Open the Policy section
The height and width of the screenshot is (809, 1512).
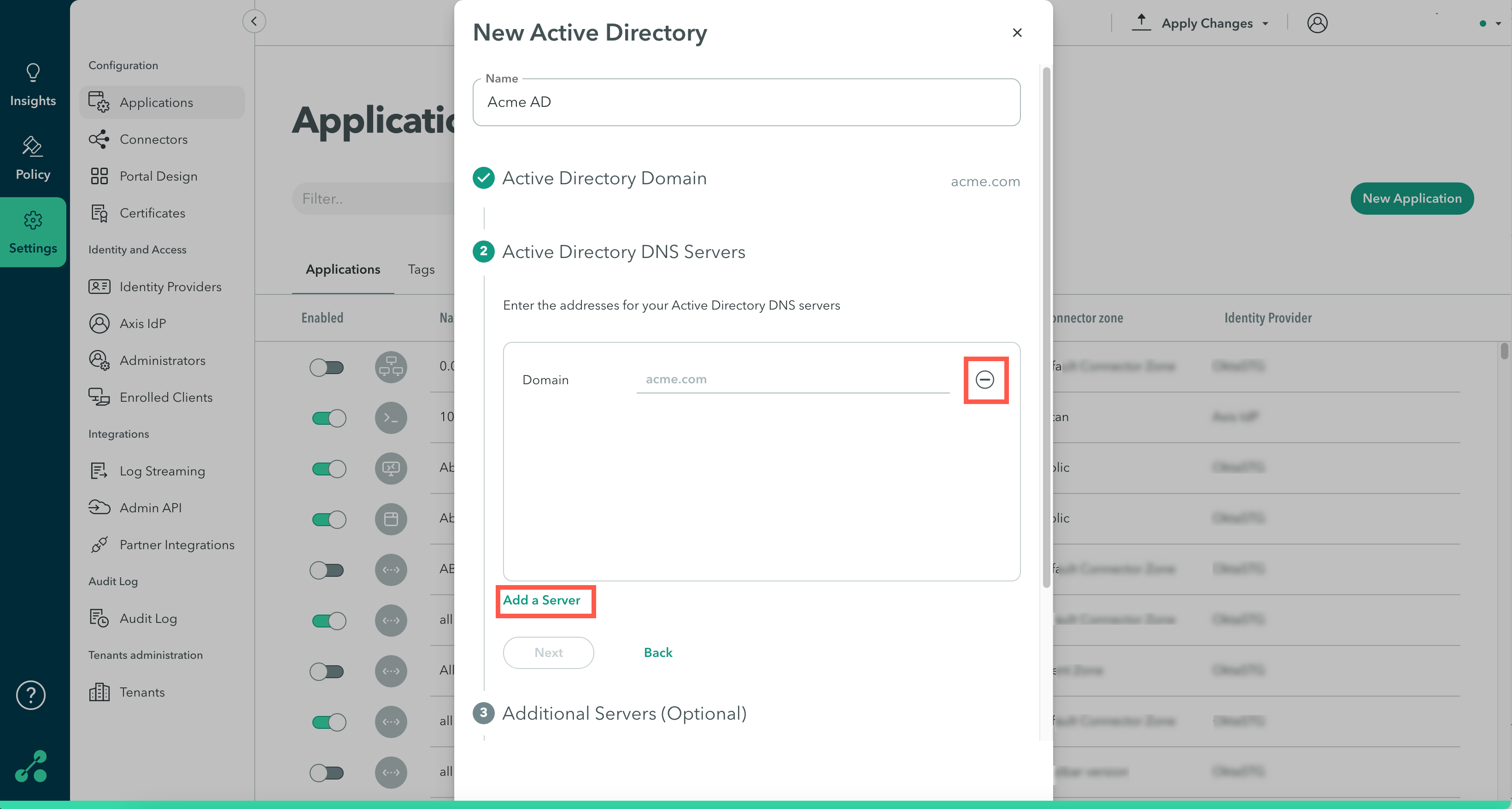pos(33,158)
